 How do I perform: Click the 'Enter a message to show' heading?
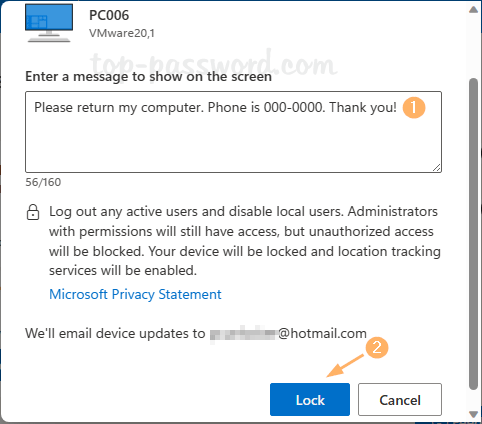[148, 77]
